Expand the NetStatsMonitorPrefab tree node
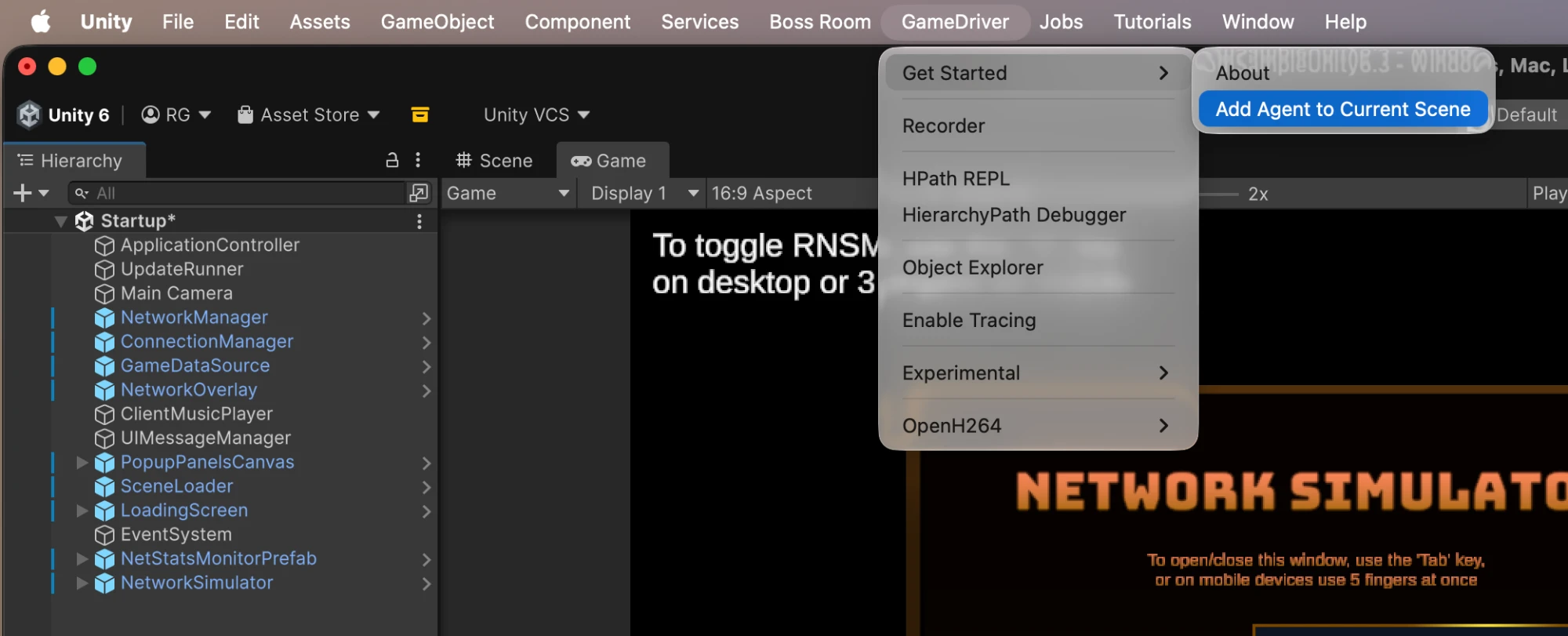 coord(82,559)
